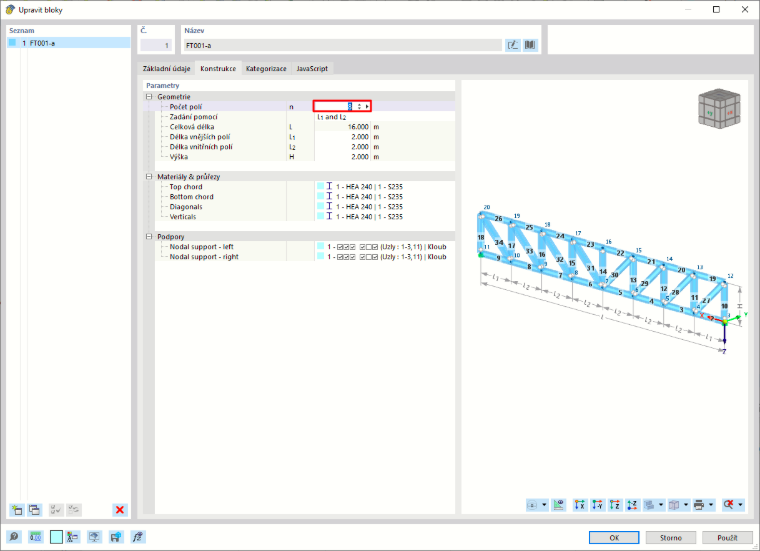Open the help speech bubble icon
Image resolution: width=760 pixels, height=551 pixels.
point(14,537)
